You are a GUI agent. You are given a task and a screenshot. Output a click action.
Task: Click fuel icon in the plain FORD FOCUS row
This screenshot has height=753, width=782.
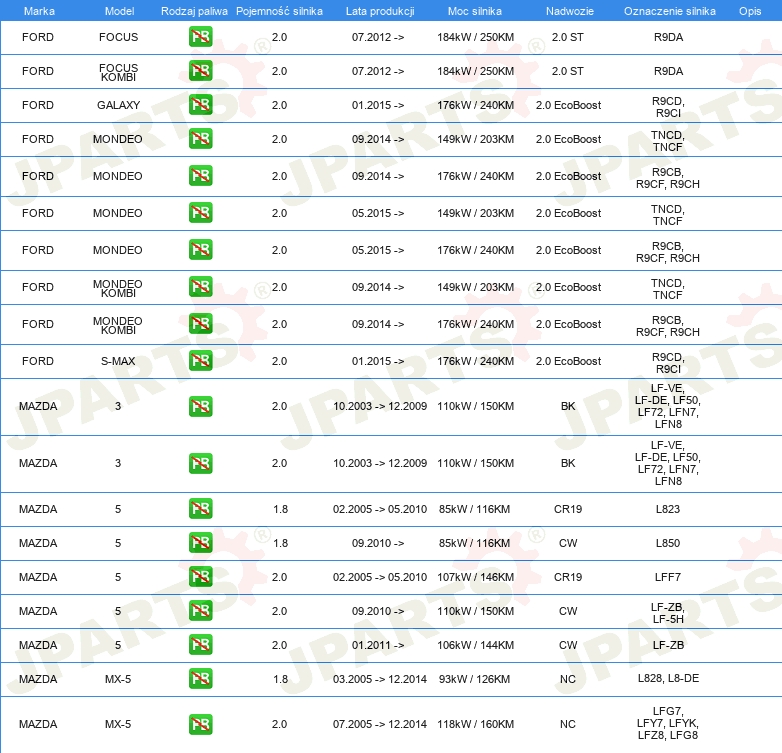point(200,37)
